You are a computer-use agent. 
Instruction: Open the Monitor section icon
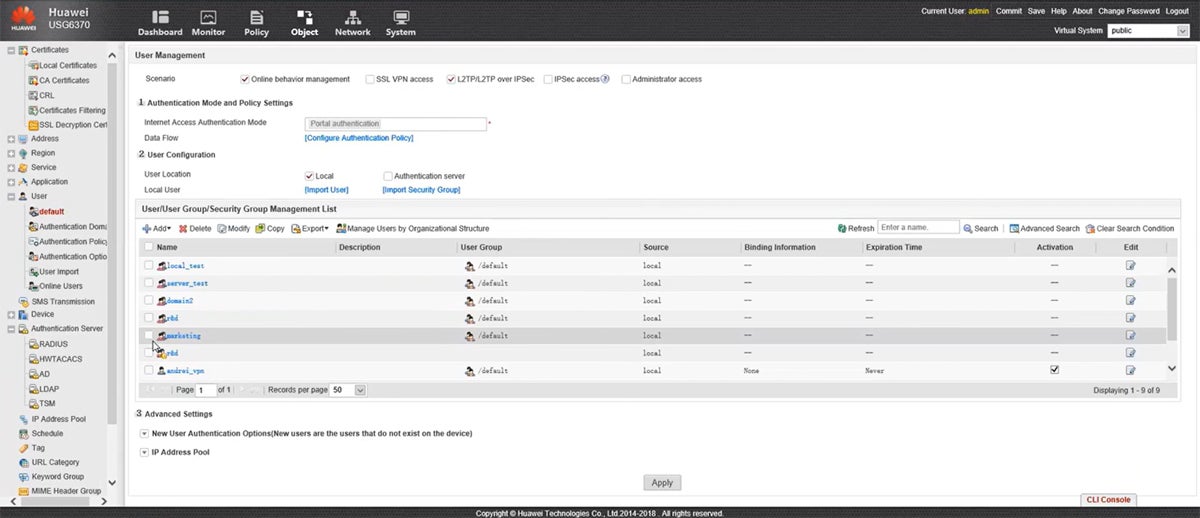click(208, 18)
